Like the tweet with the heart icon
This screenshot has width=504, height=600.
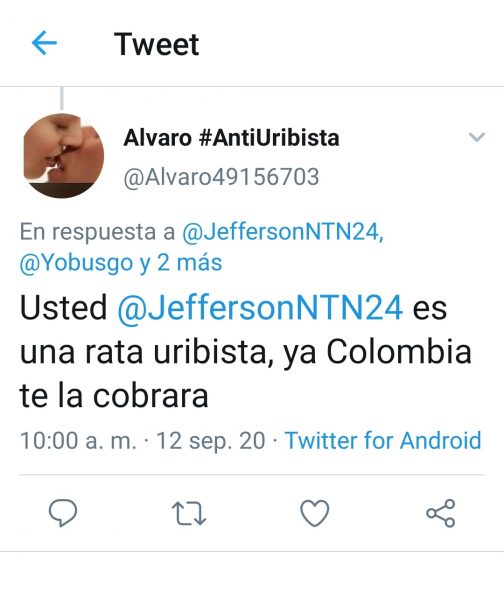tap(315, 513)
